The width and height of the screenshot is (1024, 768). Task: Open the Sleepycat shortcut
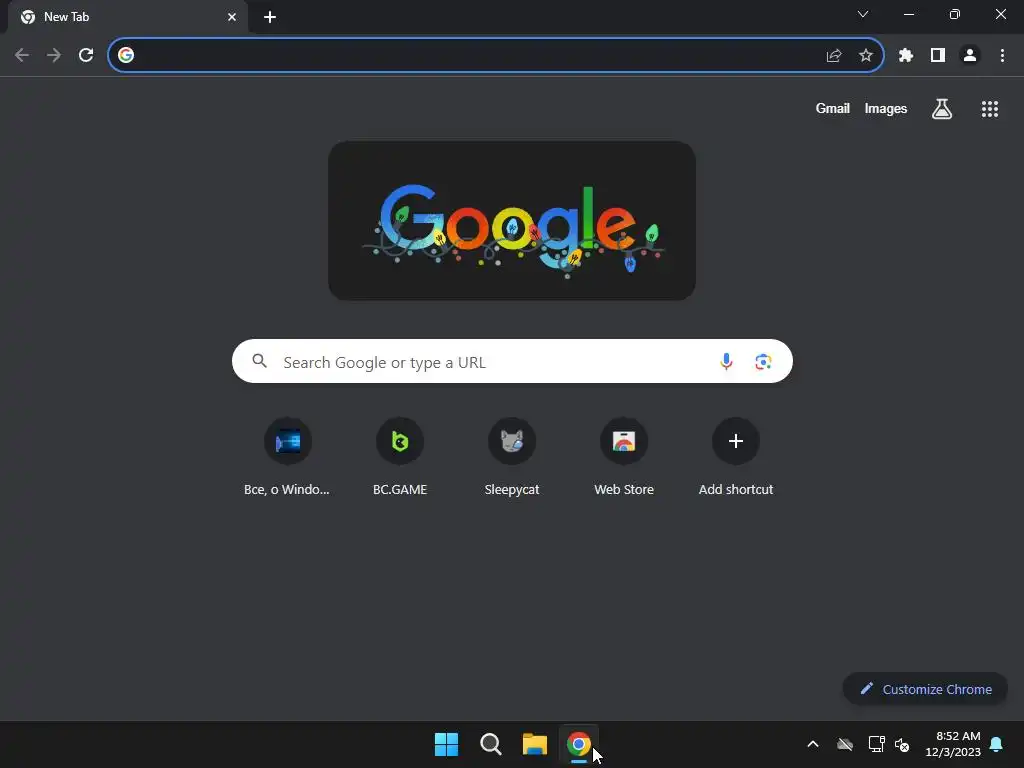click(x=512, y=457)
